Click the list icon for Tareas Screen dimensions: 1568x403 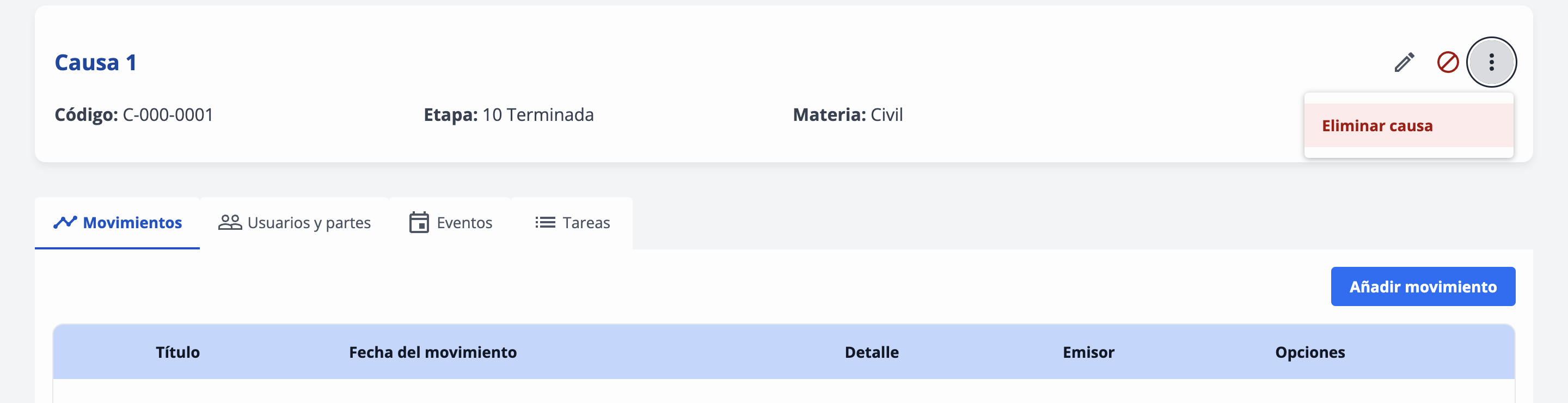(545, 222)
